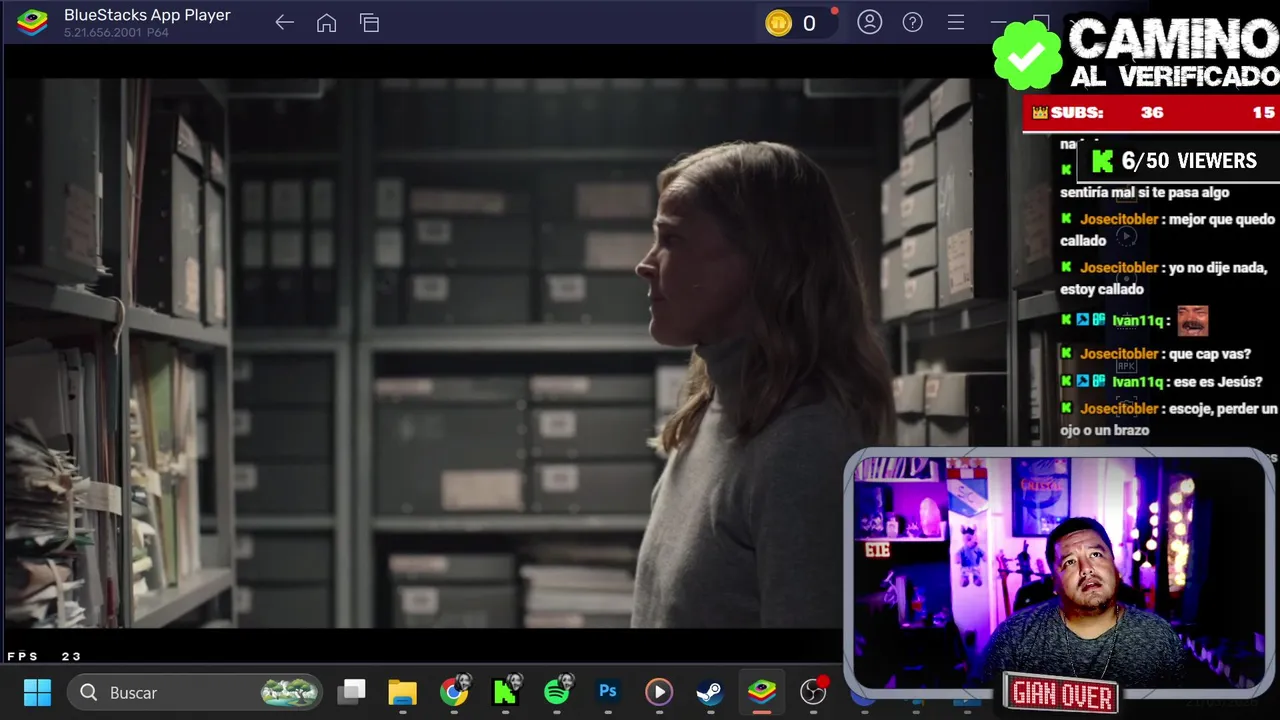
Task: Open the BlueStacks home screen icon
Action: pos(326,23)
